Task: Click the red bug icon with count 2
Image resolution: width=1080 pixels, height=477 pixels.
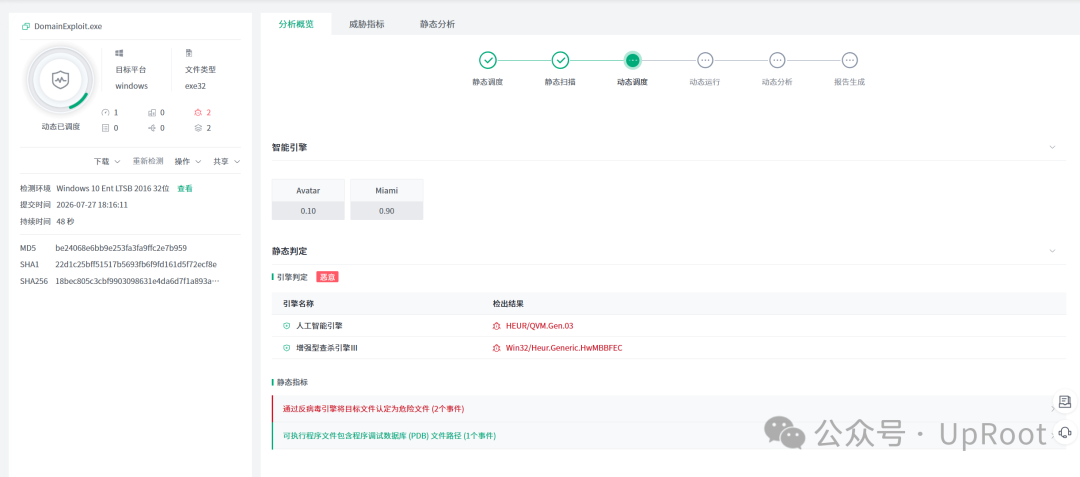Action: point(198,112)
